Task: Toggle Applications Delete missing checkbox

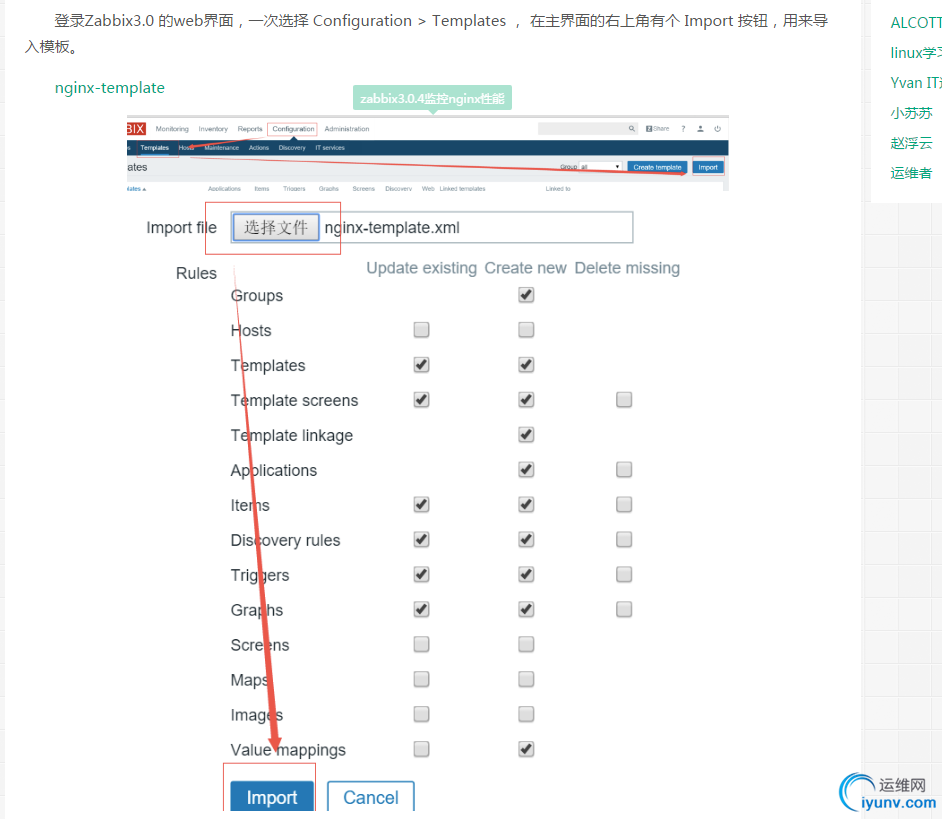Action: [x=624, y=469]
